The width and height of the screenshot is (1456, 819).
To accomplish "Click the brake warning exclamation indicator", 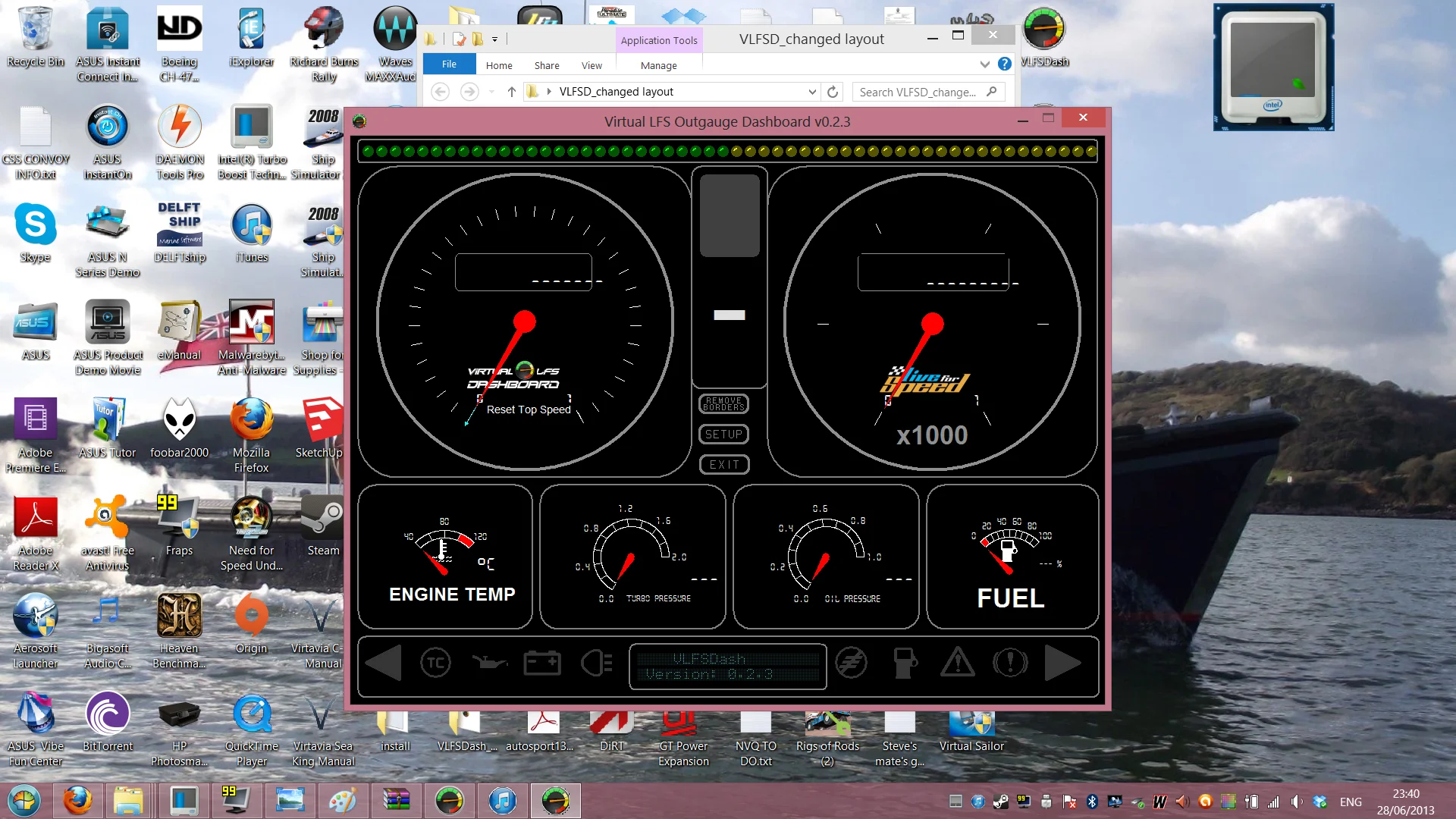I will pos(1010,664).
